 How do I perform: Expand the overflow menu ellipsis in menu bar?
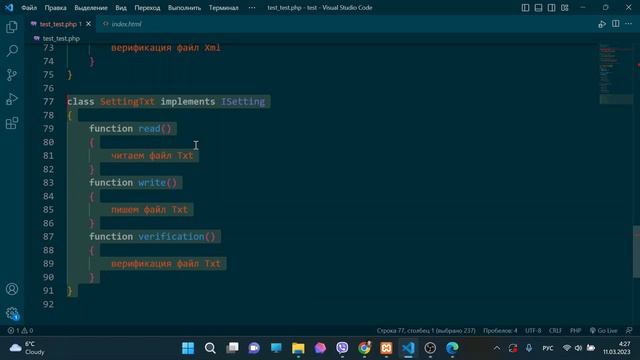coord(252,8)
